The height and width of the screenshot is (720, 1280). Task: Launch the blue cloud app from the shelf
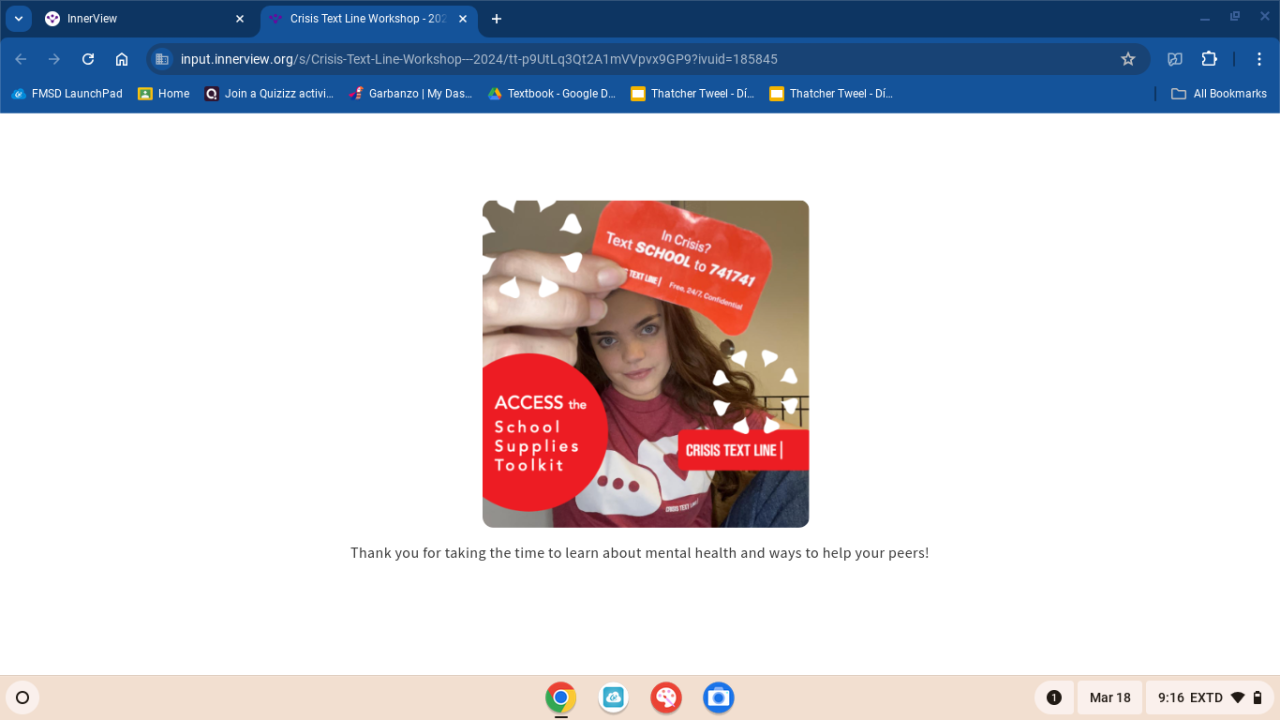click(613, 698)
